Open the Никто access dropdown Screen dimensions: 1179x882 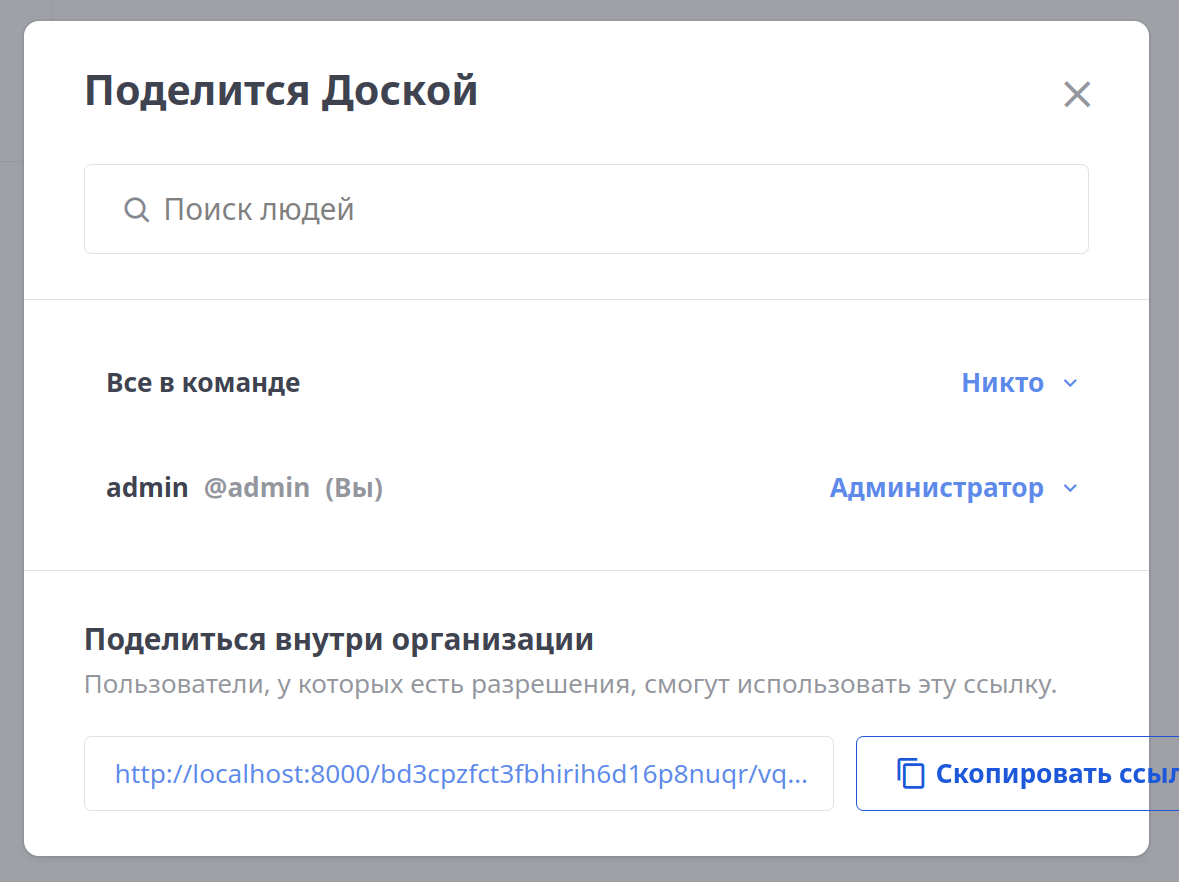click(x=1002, y=383)
